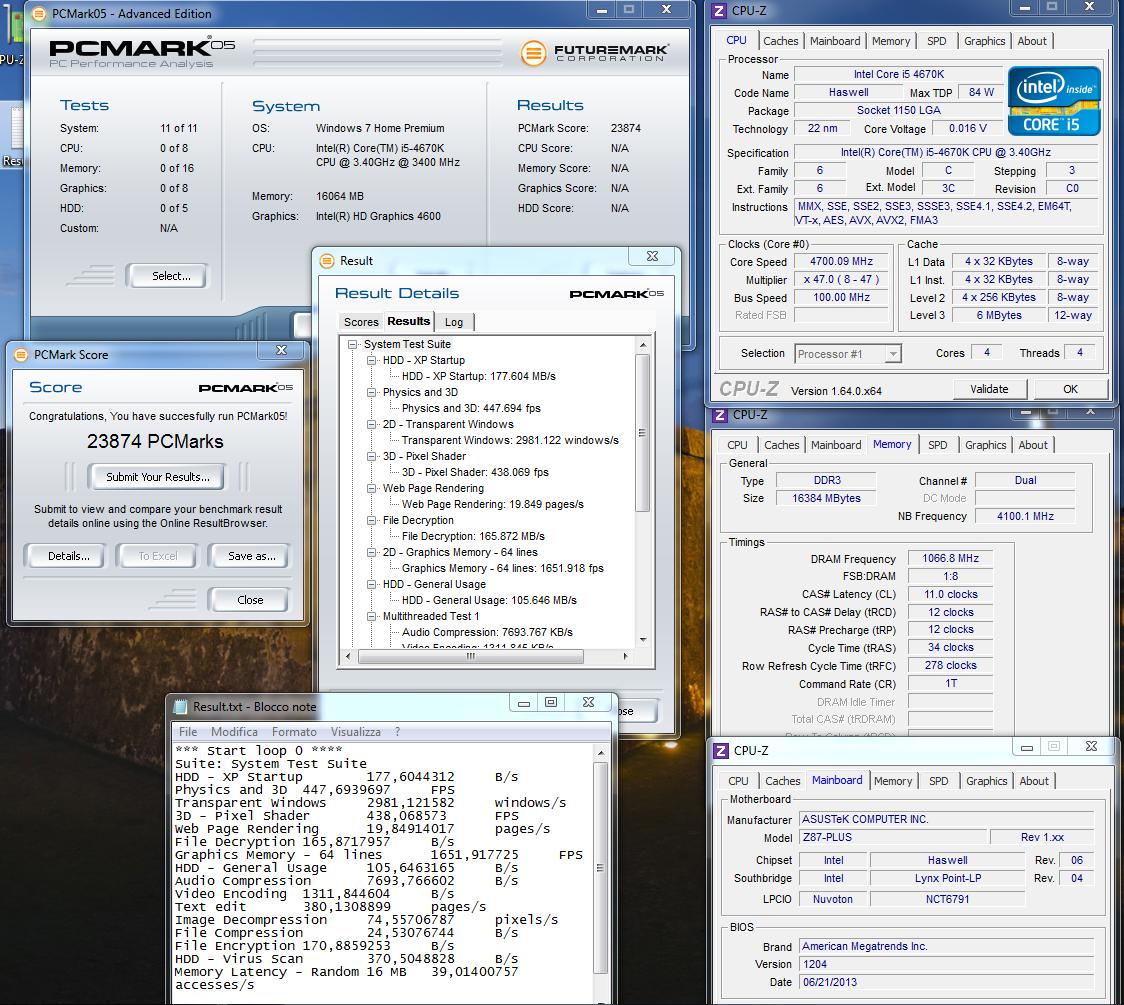This screenshot has width=1124, height=1005.
Task: Click the Result tree vertical scrollbar thumb
Action: 642,433
